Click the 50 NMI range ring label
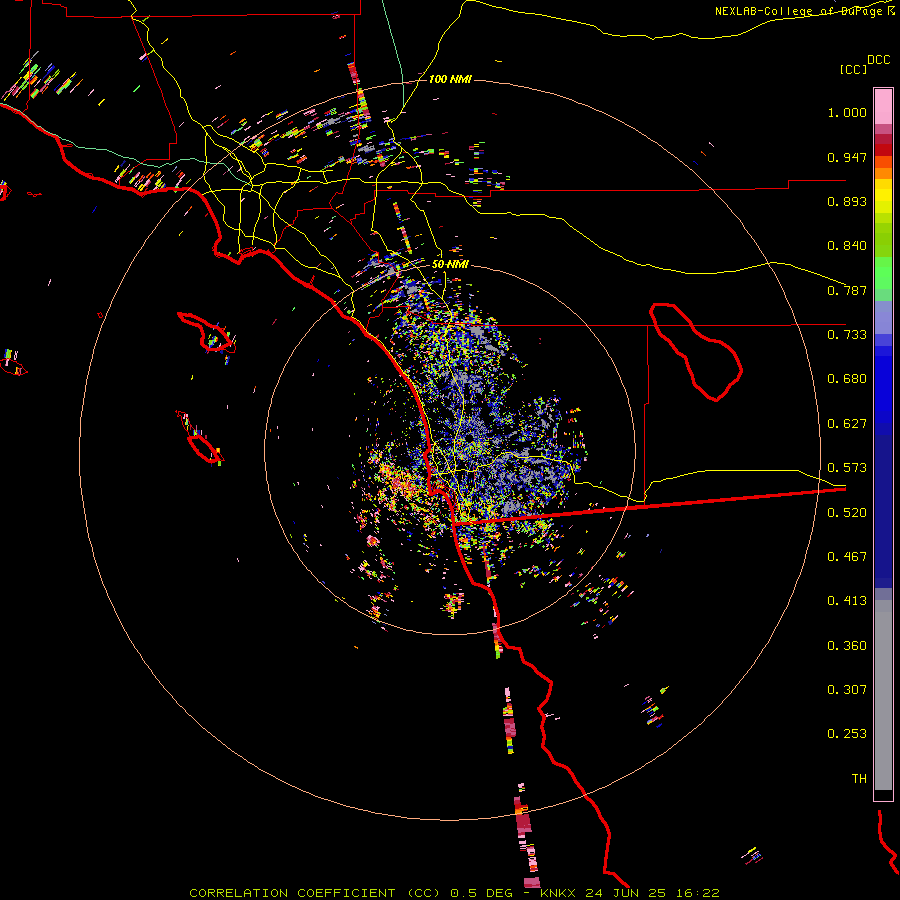This screenshot has width=900, height=900. pyautogui.click(x=450, y=265)
